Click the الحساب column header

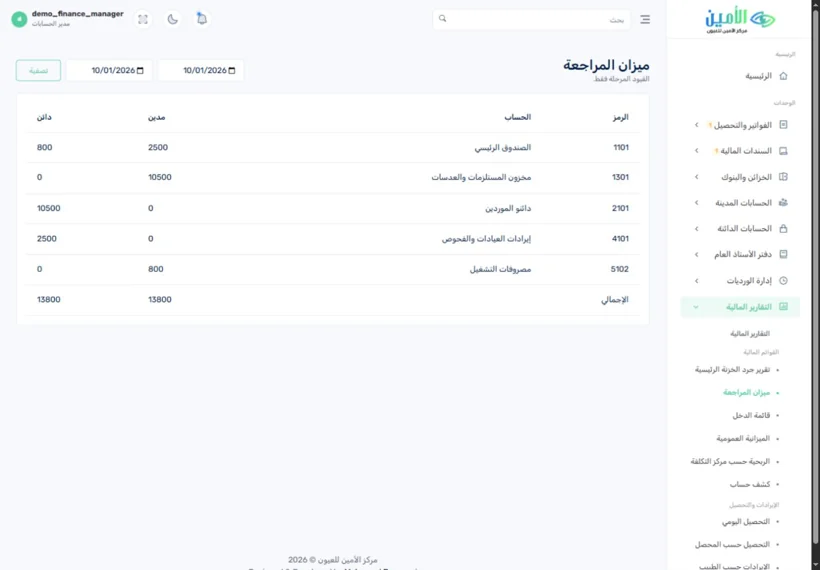(x=518, y=117)
